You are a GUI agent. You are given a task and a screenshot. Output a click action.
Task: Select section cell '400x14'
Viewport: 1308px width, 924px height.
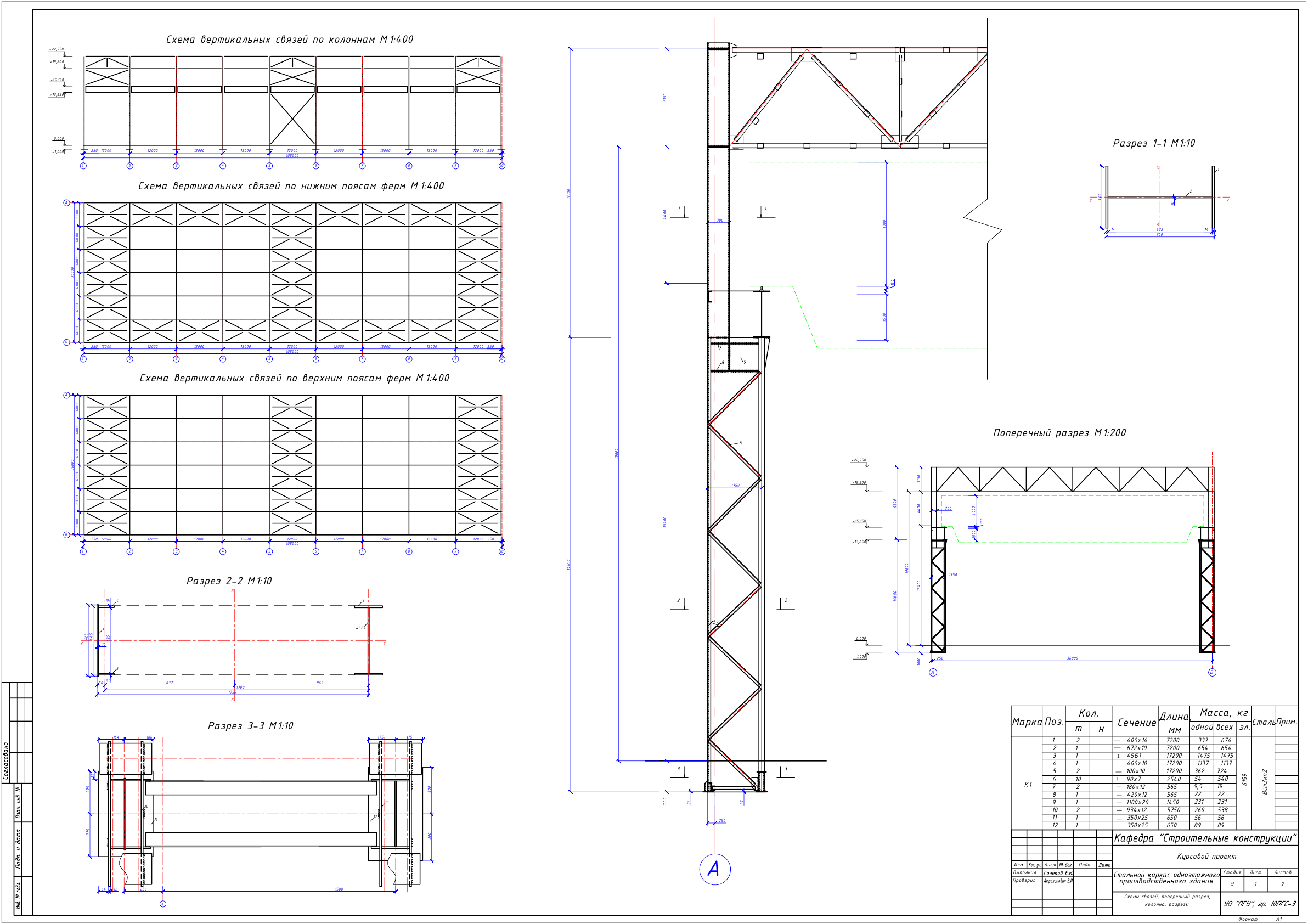pos(1137,741)
